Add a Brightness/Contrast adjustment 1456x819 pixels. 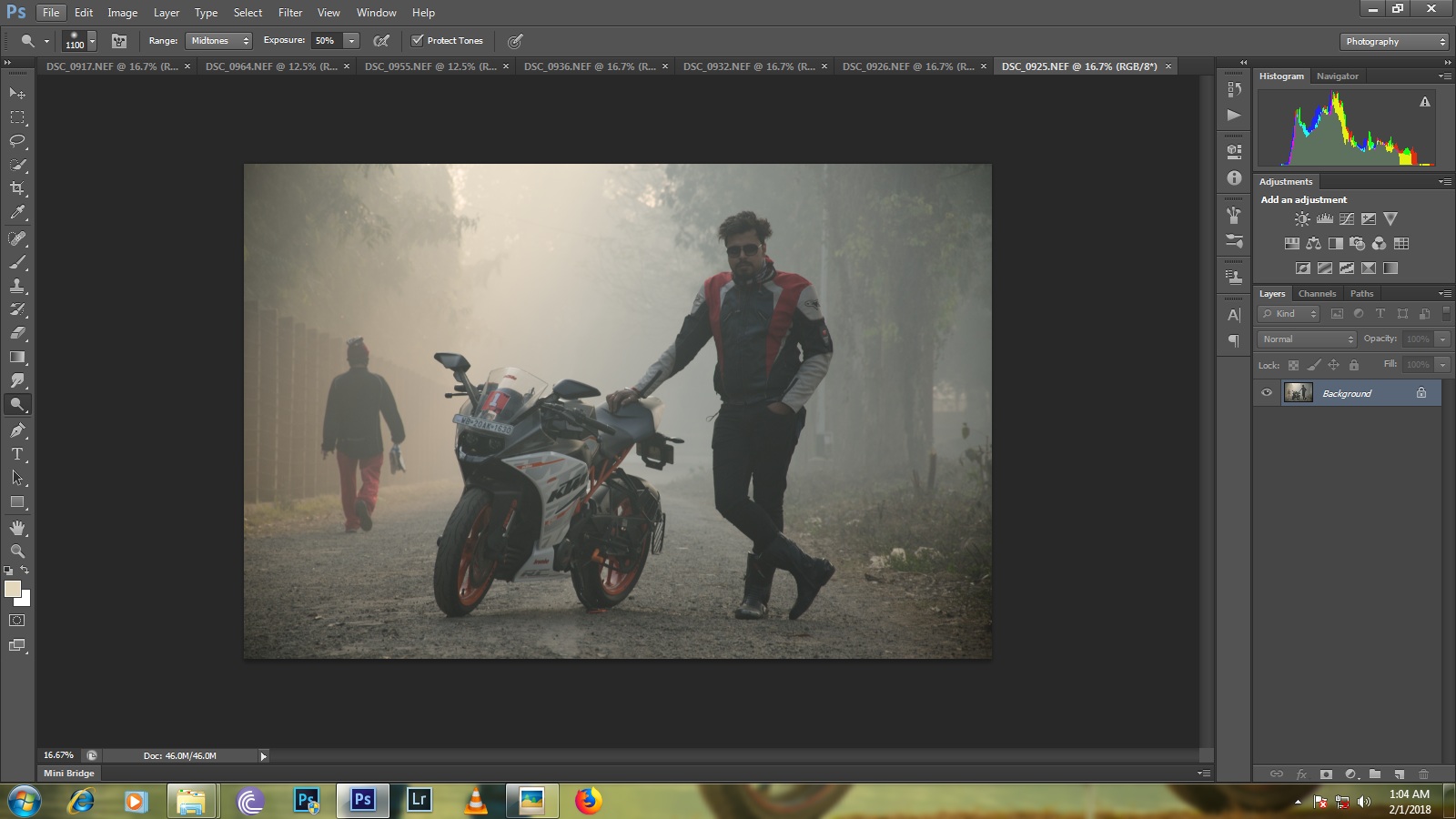coord(1302,219)
